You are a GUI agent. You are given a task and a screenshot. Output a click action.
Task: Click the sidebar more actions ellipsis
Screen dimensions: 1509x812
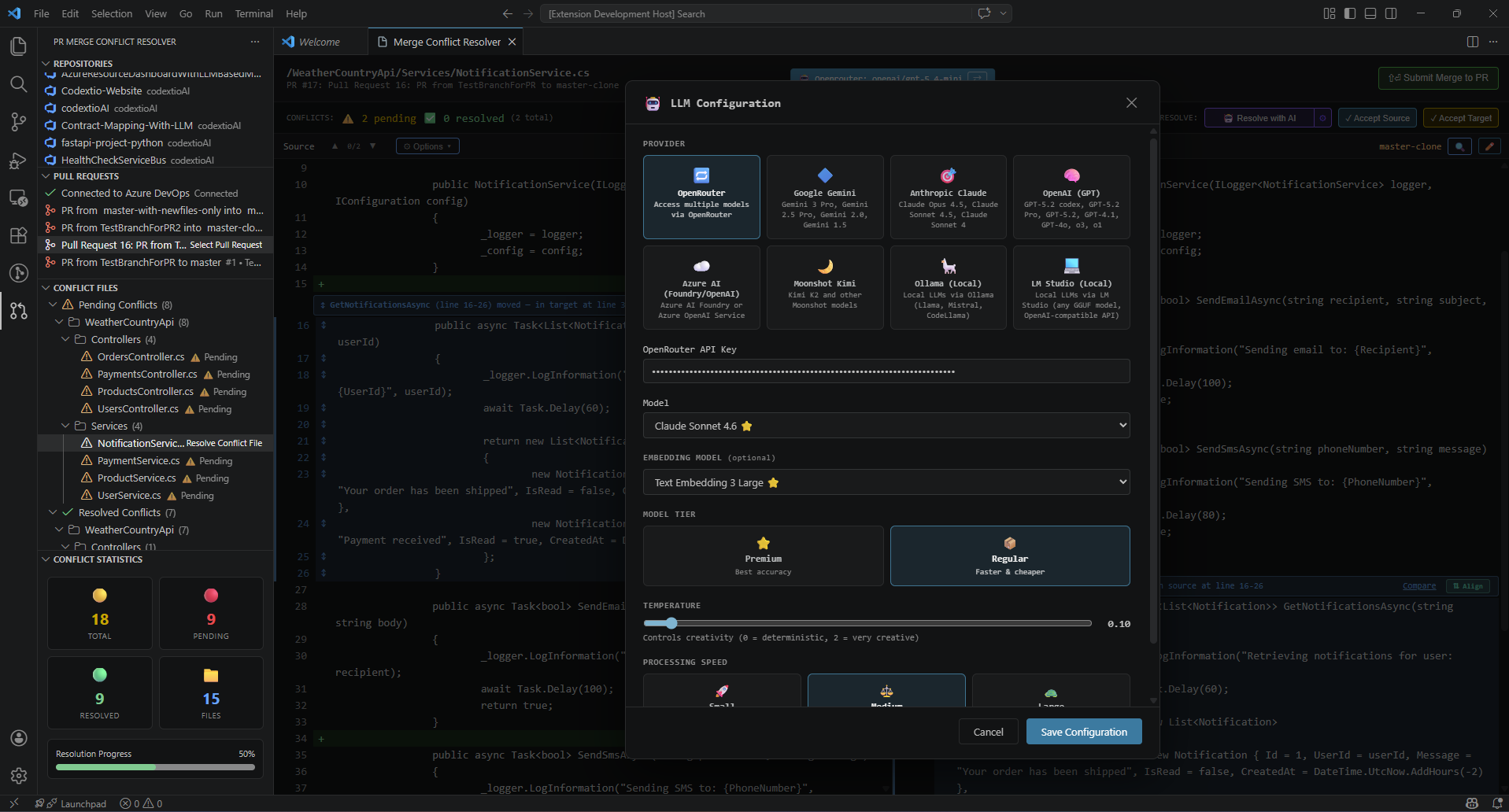[x=255, y=42]
